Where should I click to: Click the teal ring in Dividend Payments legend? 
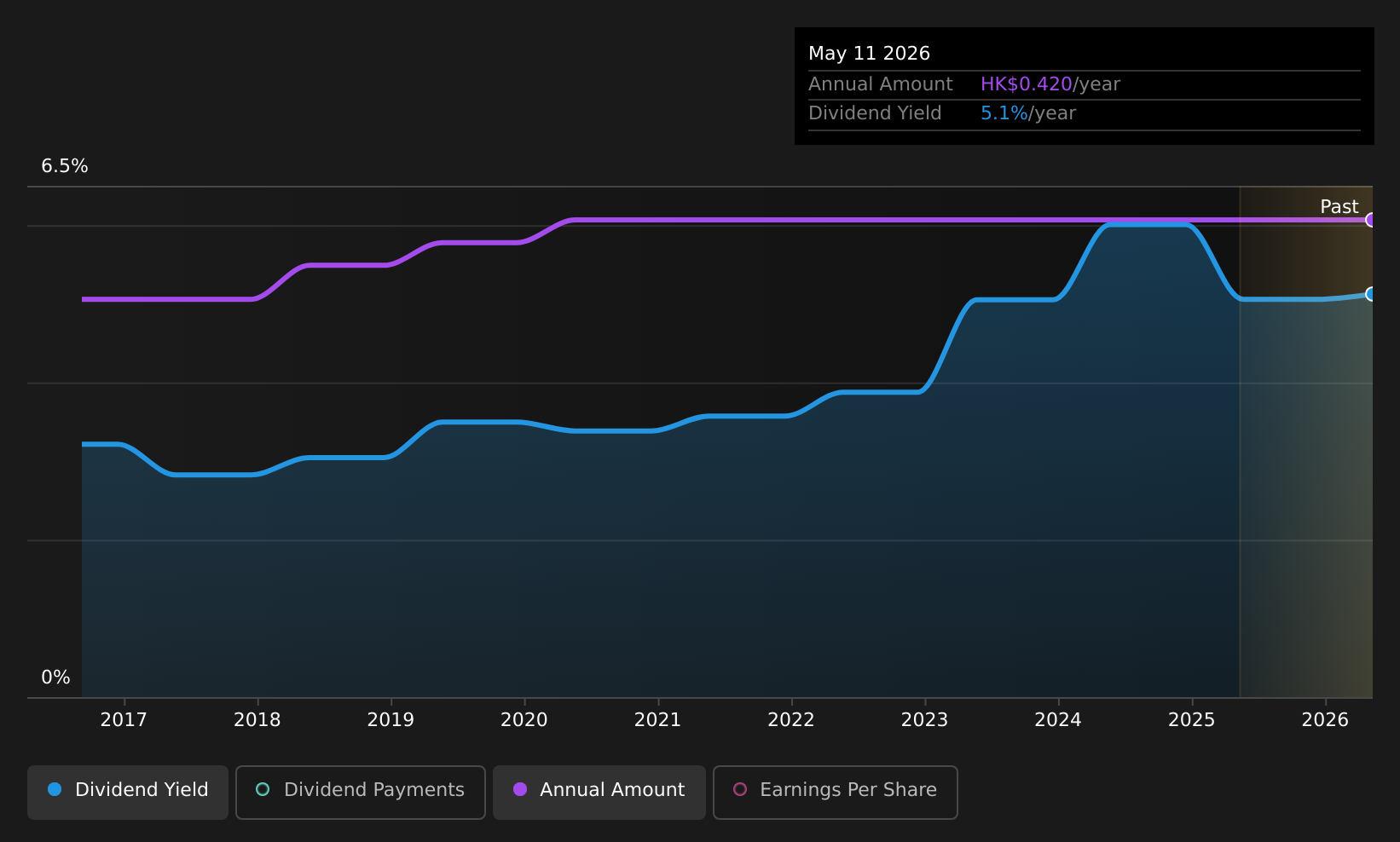coord(263,789)
